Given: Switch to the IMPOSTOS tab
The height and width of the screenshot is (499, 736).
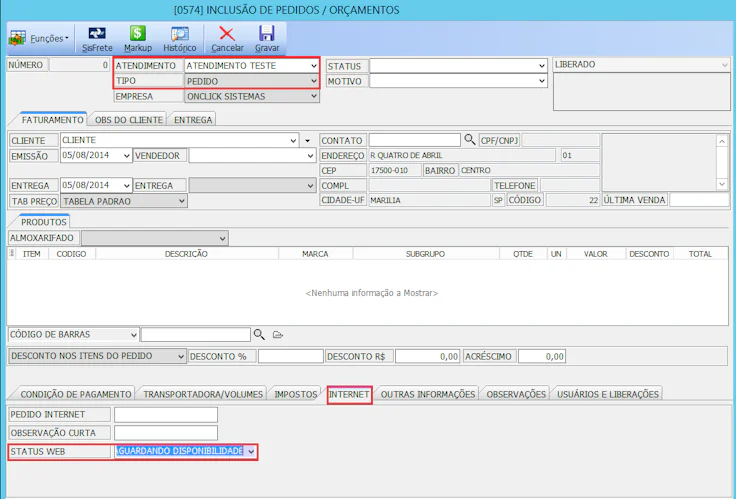Looking at the screenshot, I should (x=296, y=394).
